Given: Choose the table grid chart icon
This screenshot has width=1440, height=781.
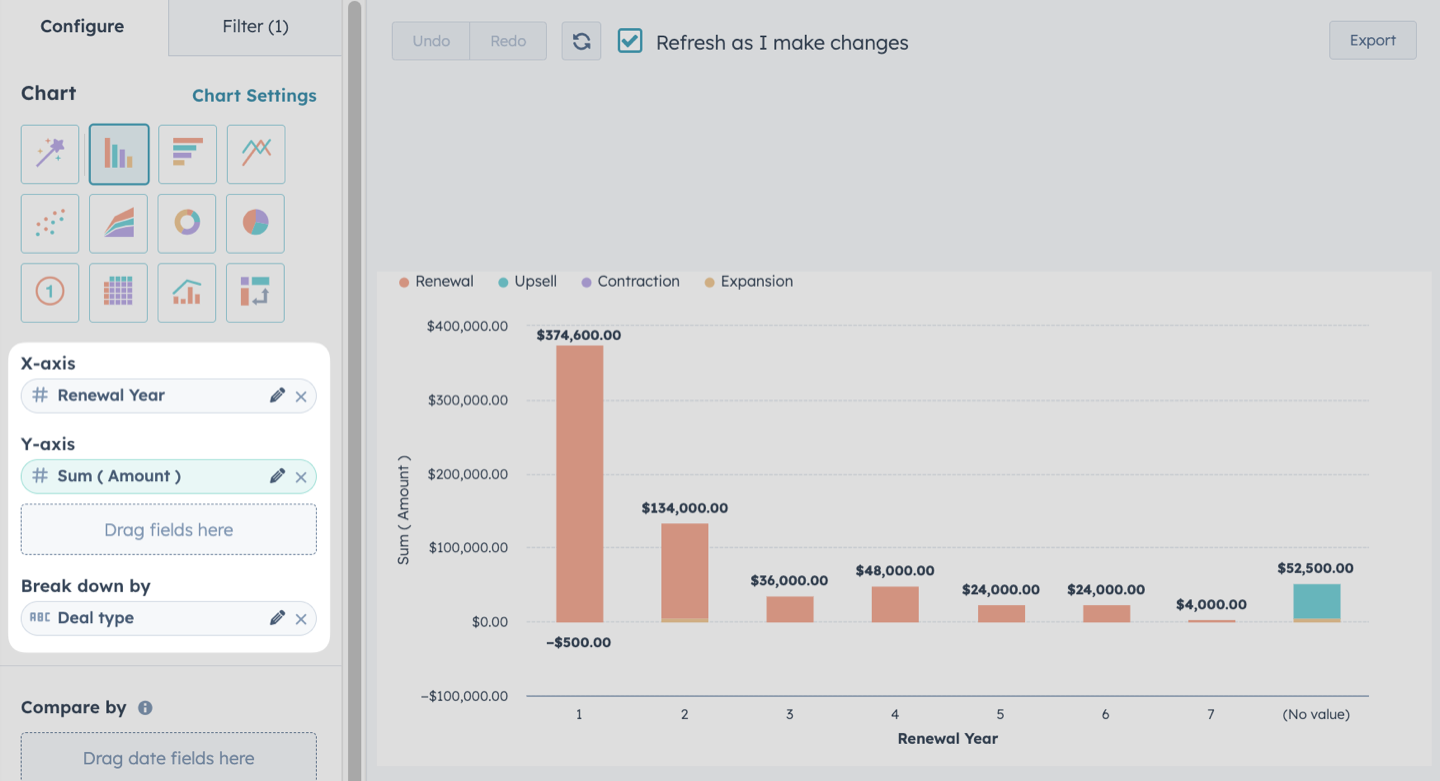Looking at the screenshot, I should pyautogui.click(x=118, y=292).
